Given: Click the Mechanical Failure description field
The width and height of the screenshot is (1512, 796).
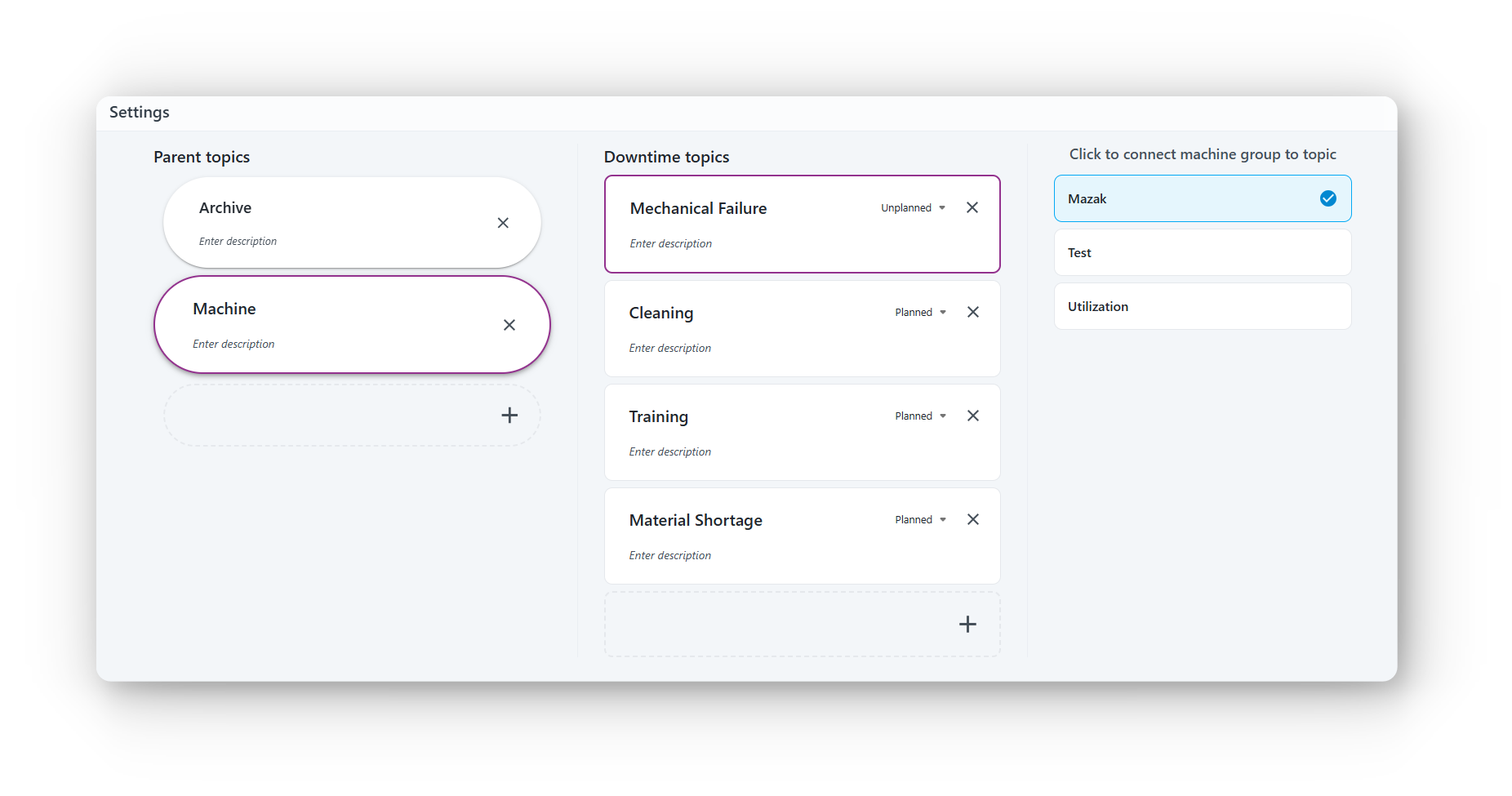Looking at the screenshot, I should (x=670, y=244).
